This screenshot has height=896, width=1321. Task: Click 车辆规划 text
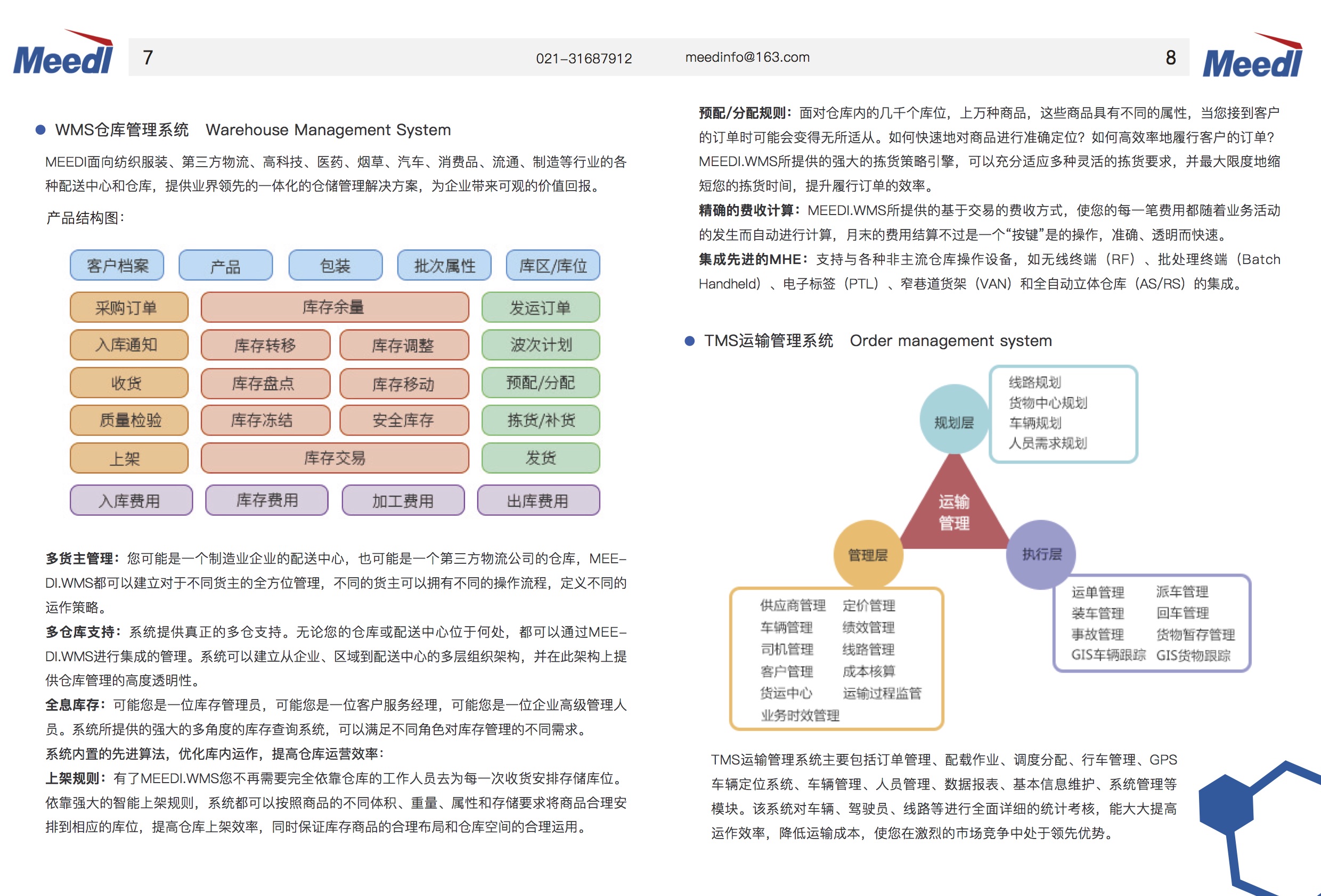click(x=1035, y=423)
